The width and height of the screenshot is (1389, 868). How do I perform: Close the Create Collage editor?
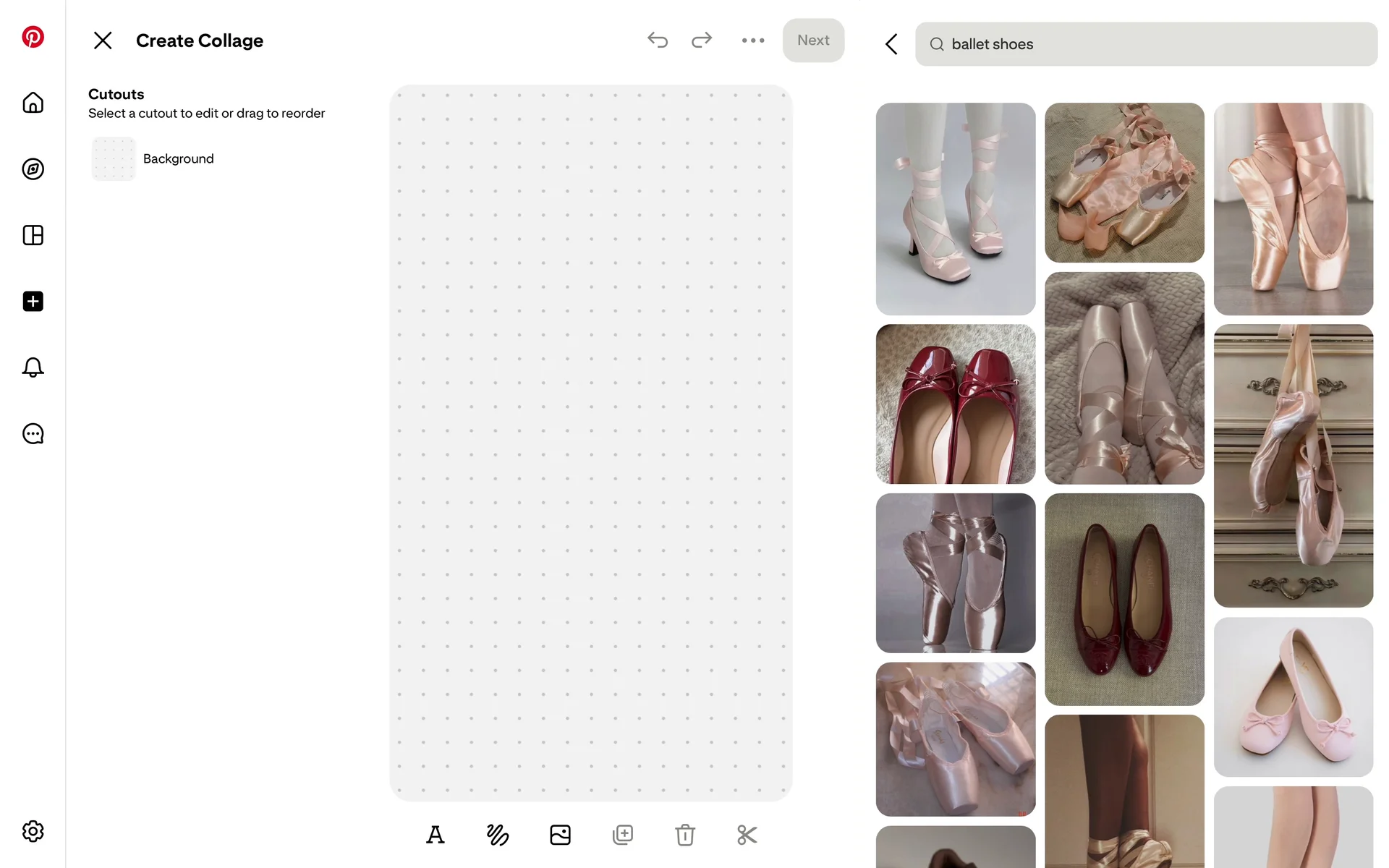click(103, 41)
